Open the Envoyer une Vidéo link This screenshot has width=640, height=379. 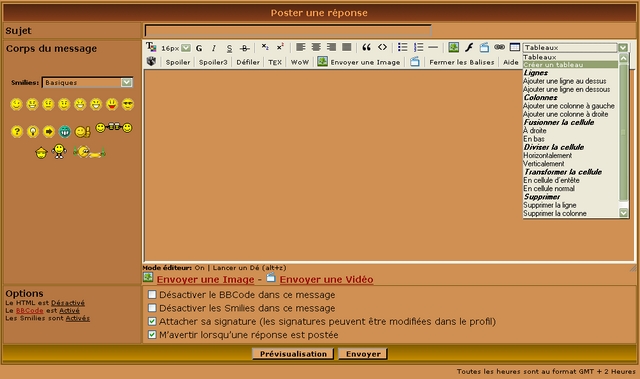(326, 279)
